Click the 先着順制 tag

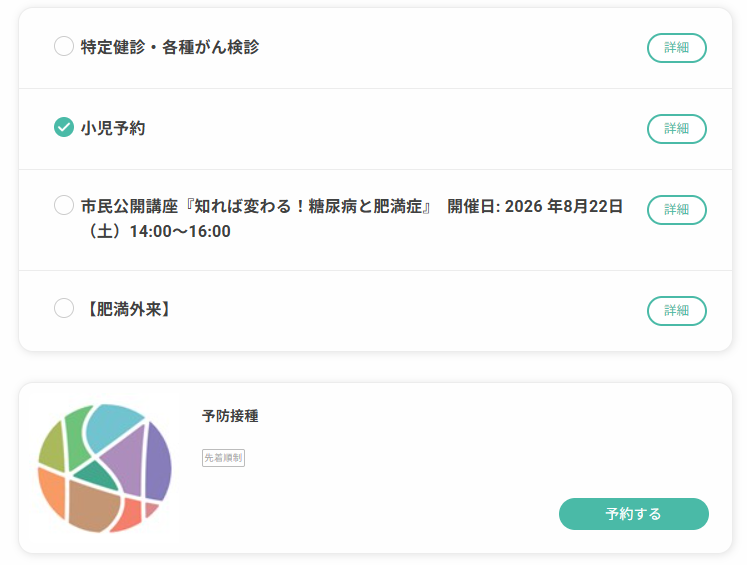pos(223,458)
